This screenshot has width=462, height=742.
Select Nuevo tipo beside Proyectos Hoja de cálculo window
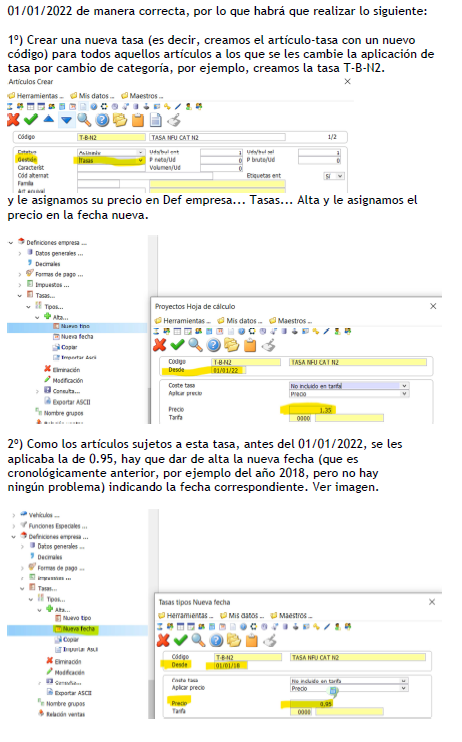click(71, 327)
